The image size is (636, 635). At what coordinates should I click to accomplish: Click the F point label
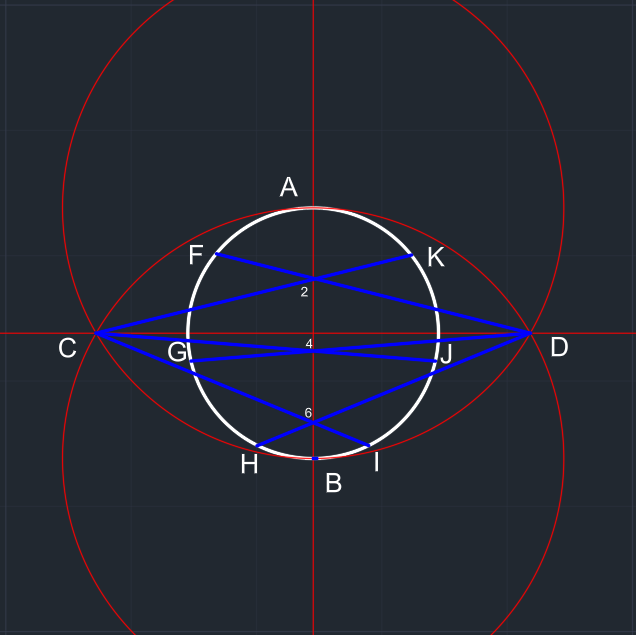(x=196, y=255)
